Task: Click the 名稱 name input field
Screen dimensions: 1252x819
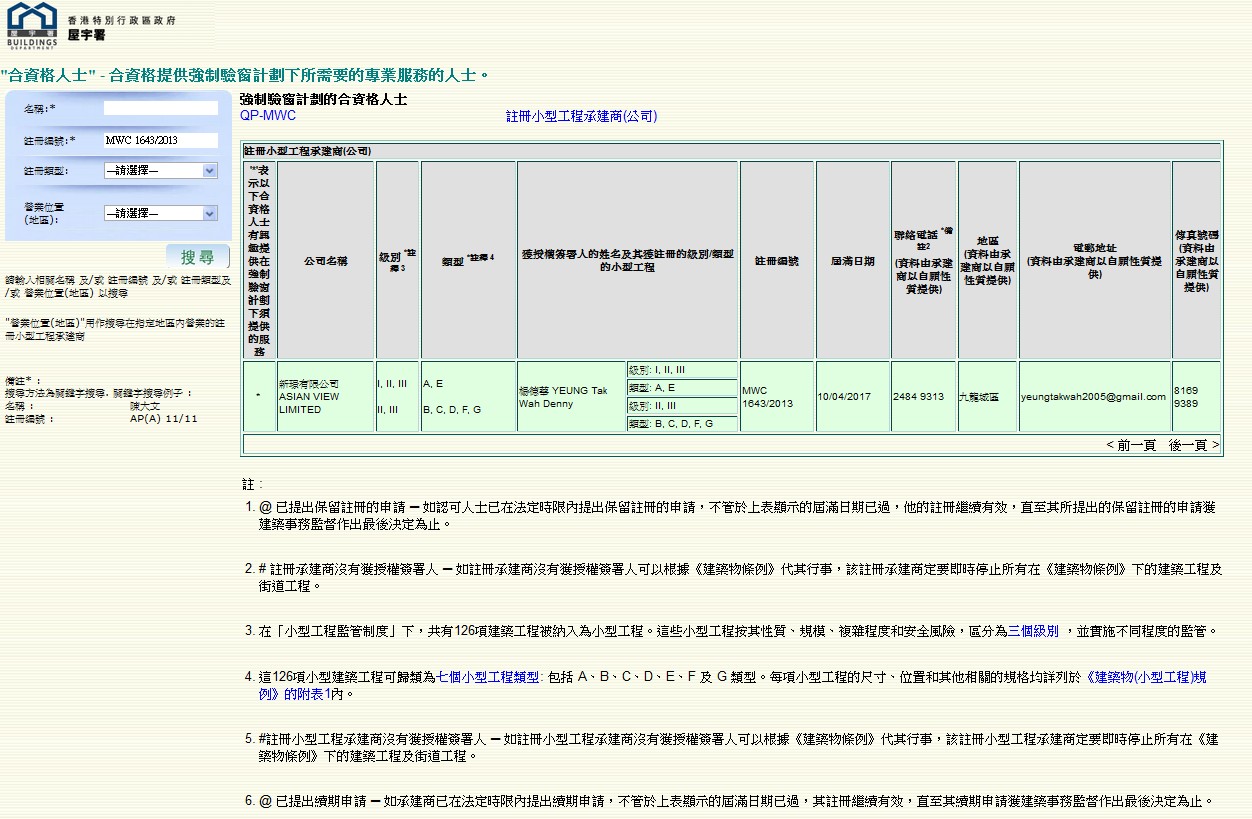Action: click(x=160, y=108)
